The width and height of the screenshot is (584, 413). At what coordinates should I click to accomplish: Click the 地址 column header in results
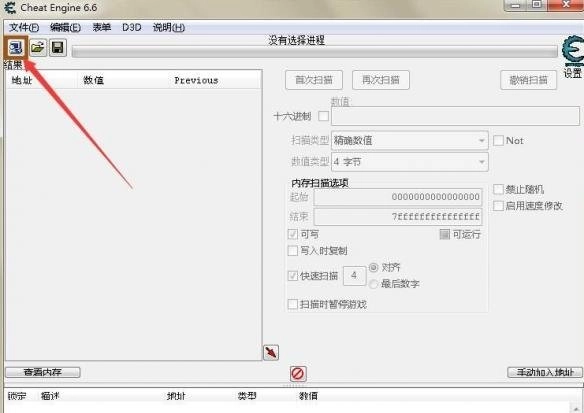[x=22, y=80]
